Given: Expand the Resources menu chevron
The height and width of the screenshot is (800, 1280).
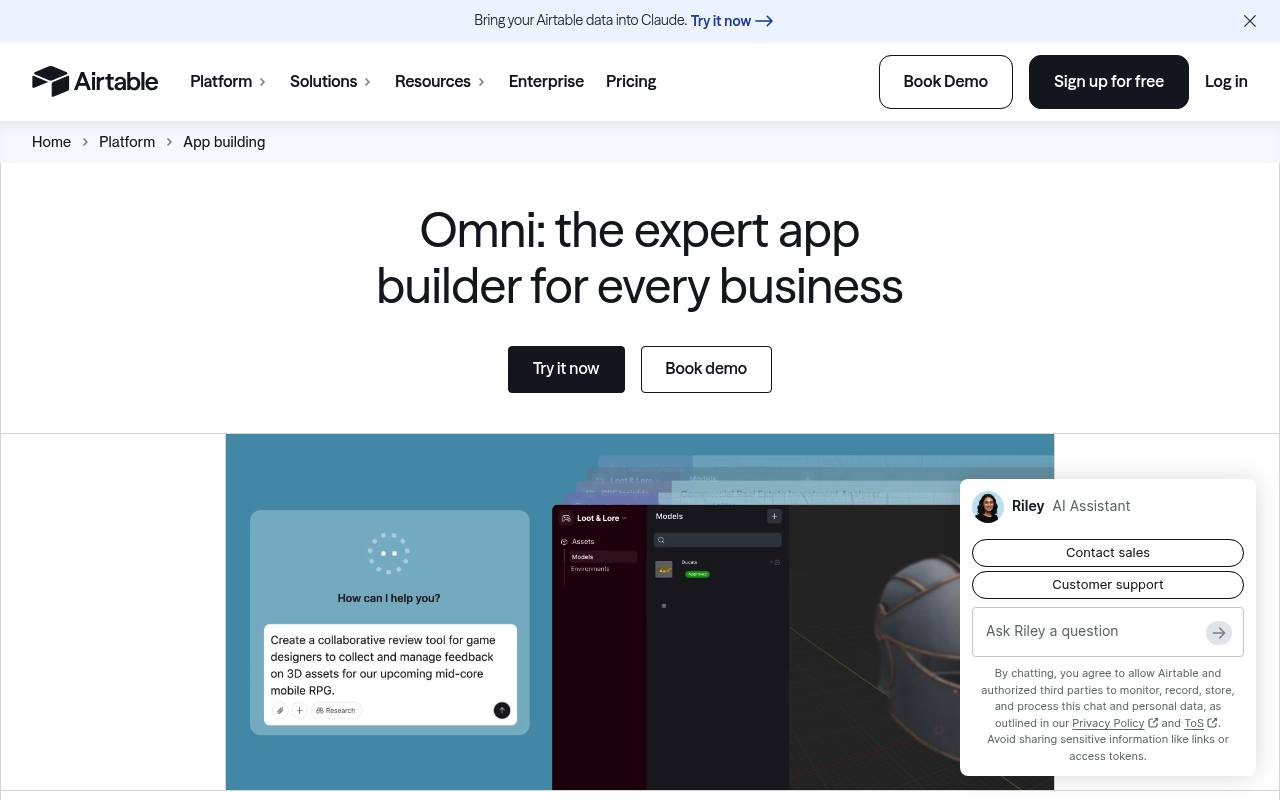Looking at the screenshot, I should tap(481, 82).
